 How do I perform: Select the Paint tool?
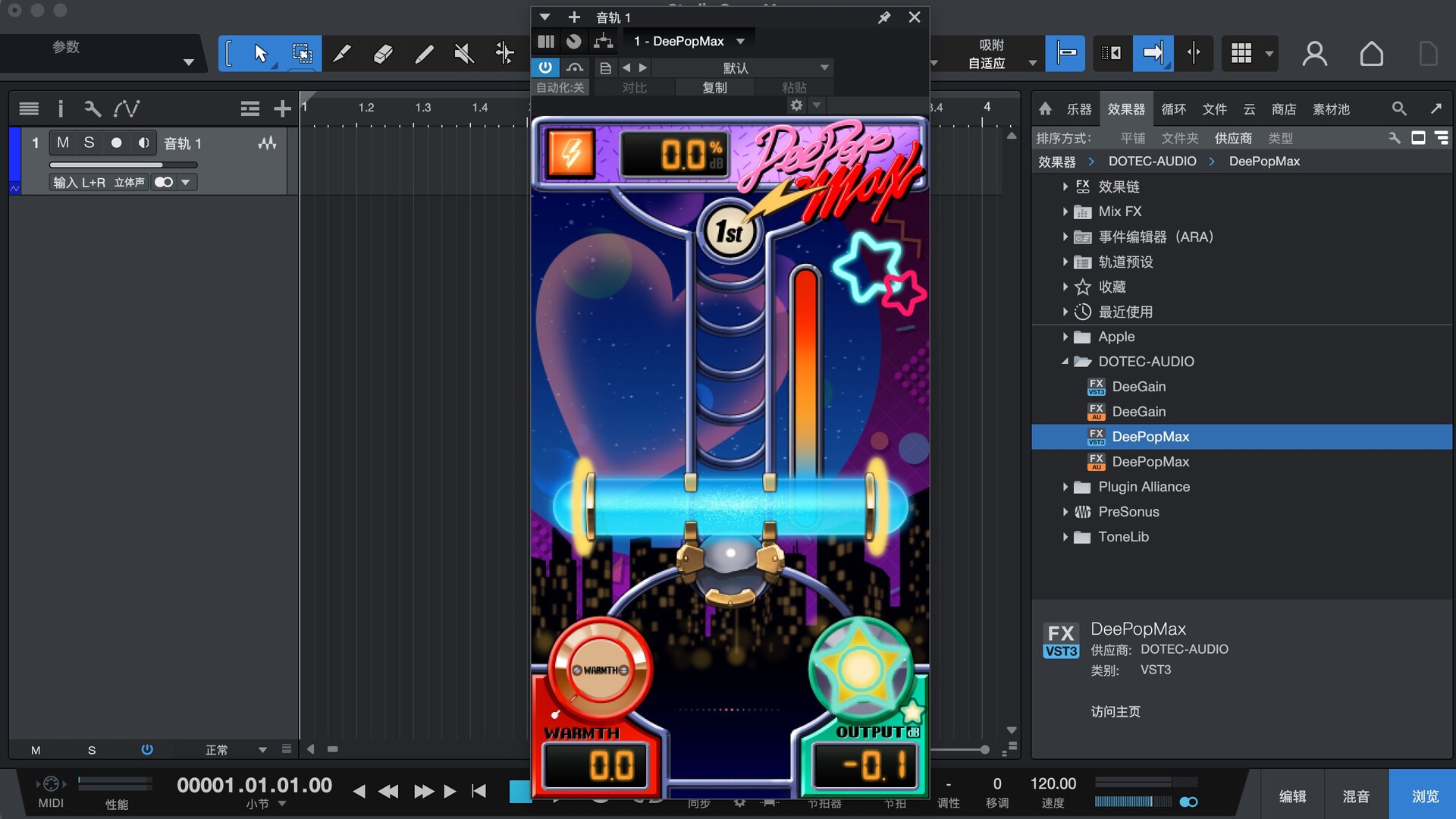424,53
